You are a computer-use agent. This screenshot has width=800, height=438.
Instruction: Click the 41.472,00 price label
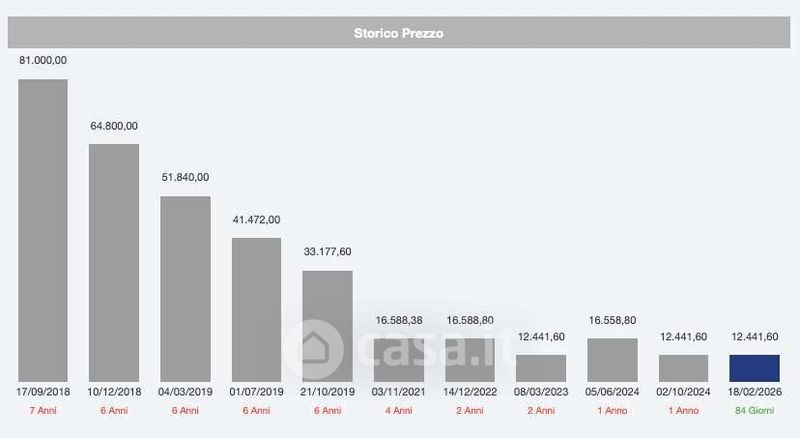pyautogui.click(x=256, y=219)
